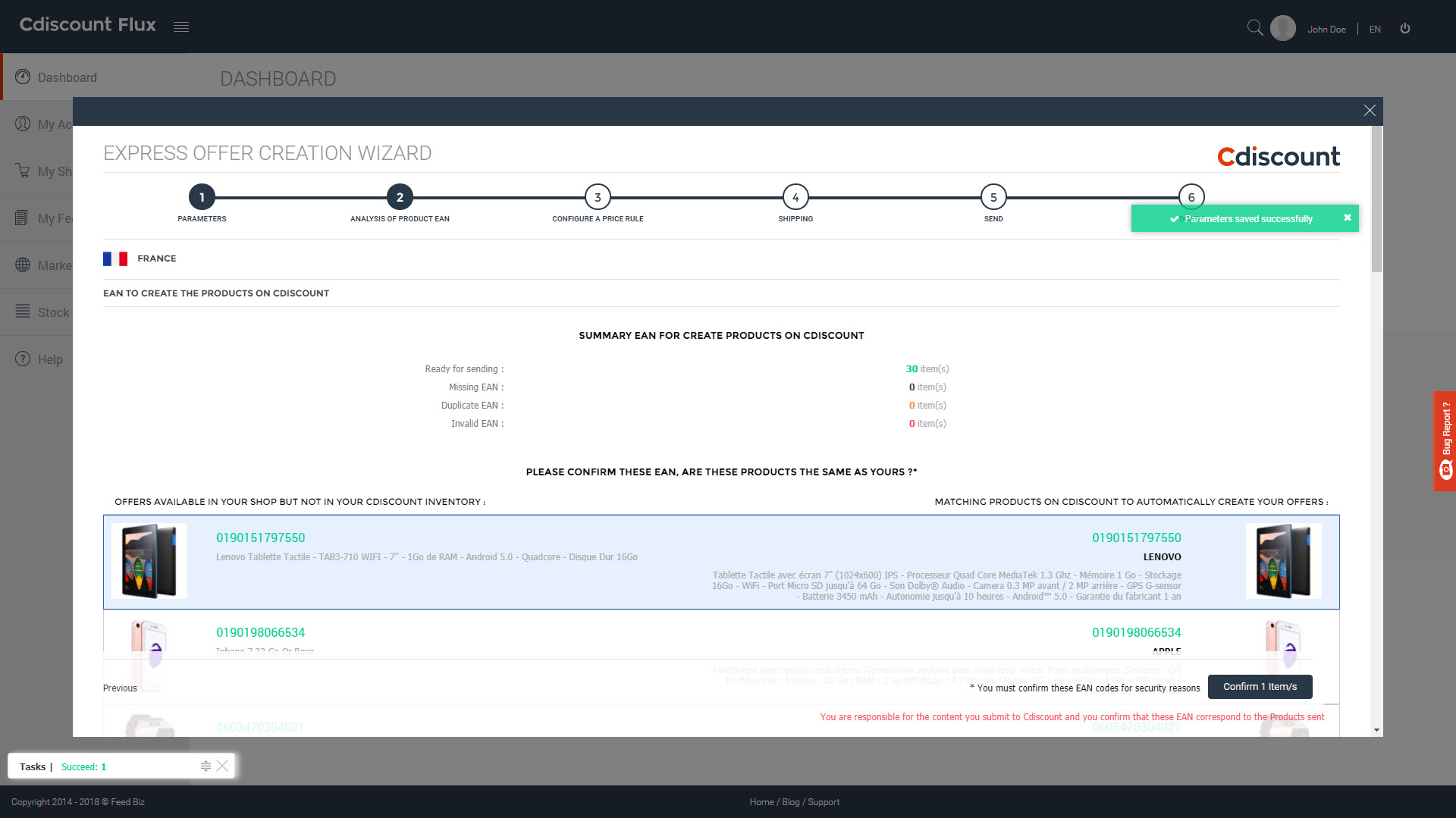Click the LENOVO brand label
The width and height of the screenshot is (1456, 818).
1162,557
